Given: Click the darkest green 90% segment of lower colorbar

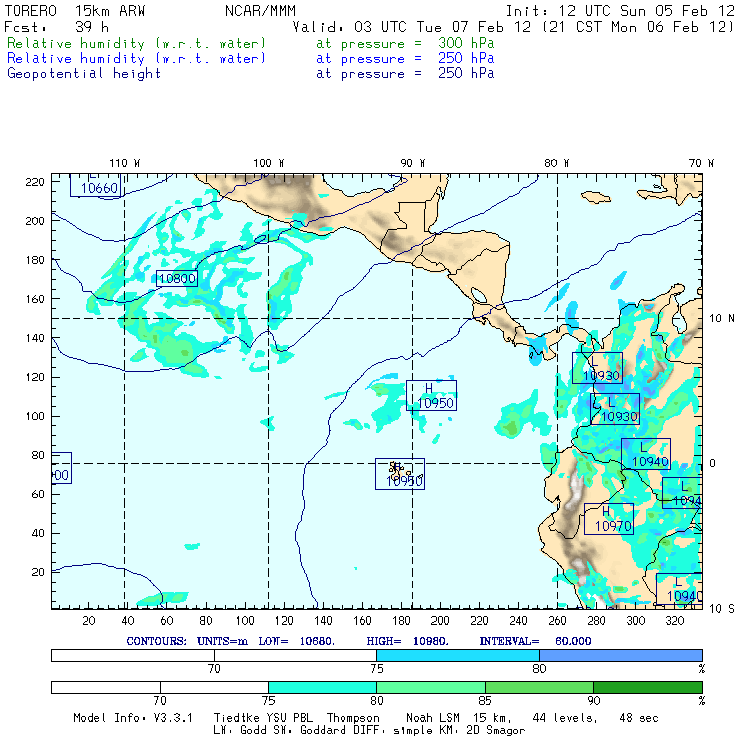Looking at the screenshot, I should [648, 687].
